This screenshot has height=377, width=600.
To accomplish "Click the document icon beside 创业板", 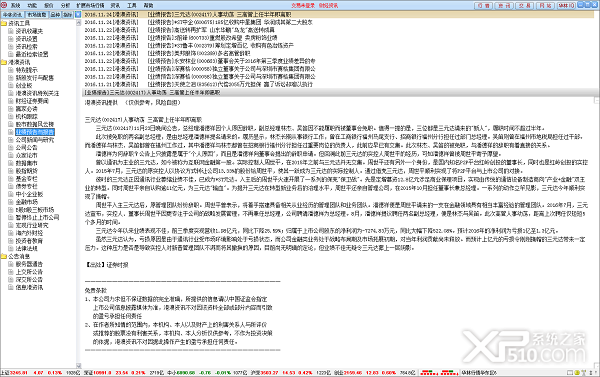I will pos(11,85).
